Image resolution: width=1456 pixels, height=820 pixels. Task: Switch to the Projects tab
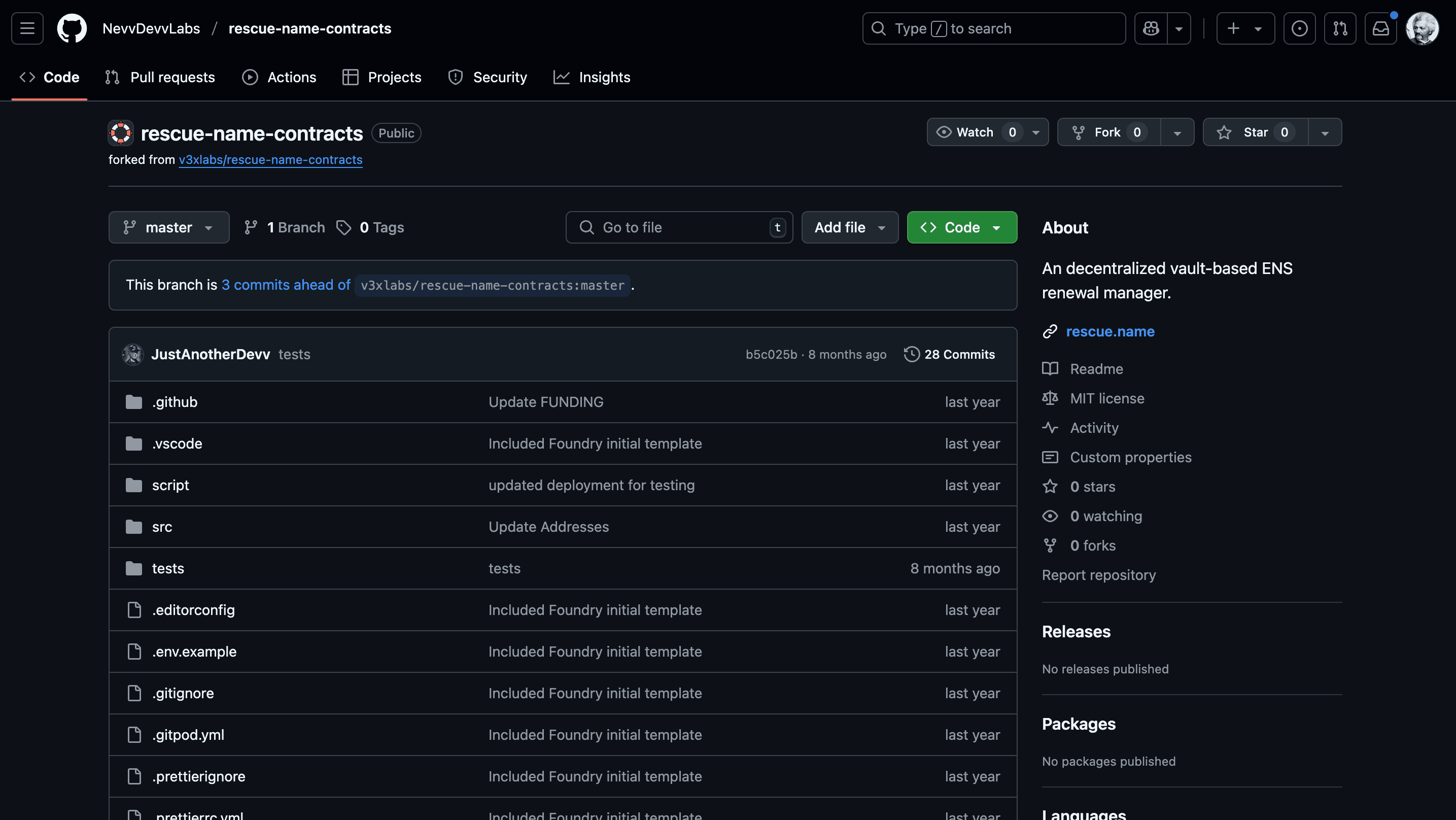[382, 78]
